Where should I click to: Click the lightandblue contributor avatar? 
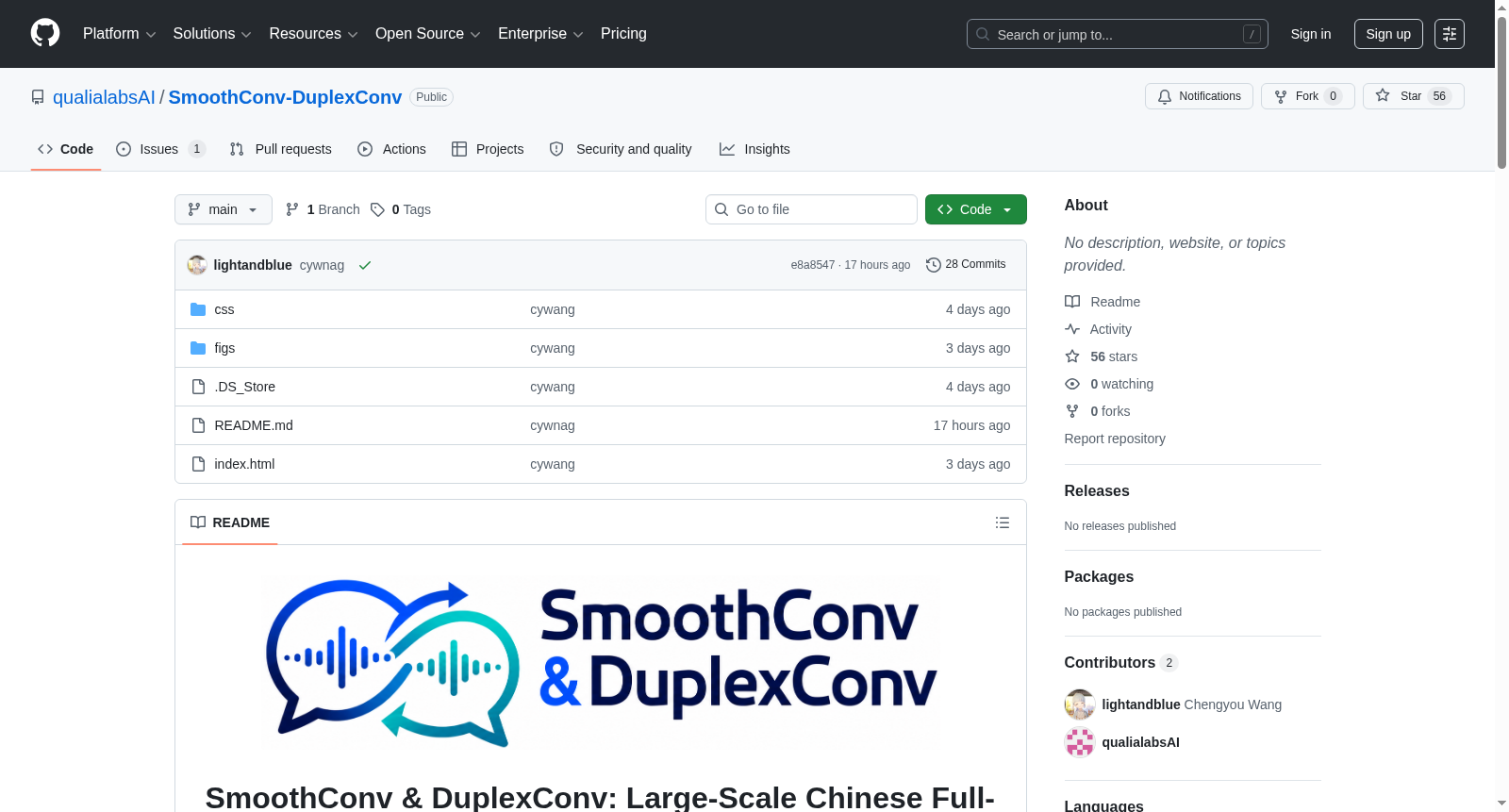[1080, 704]
